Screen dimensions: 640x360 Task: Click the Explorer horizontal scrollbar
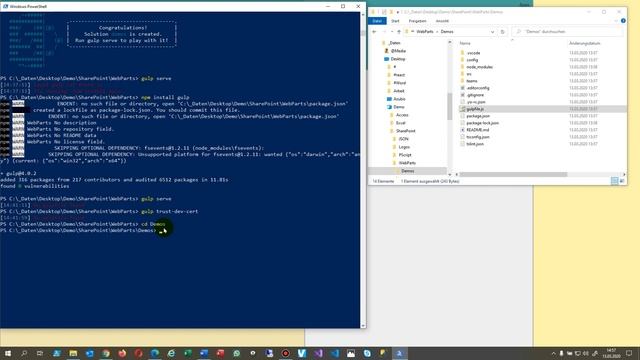tap(513, 174)
